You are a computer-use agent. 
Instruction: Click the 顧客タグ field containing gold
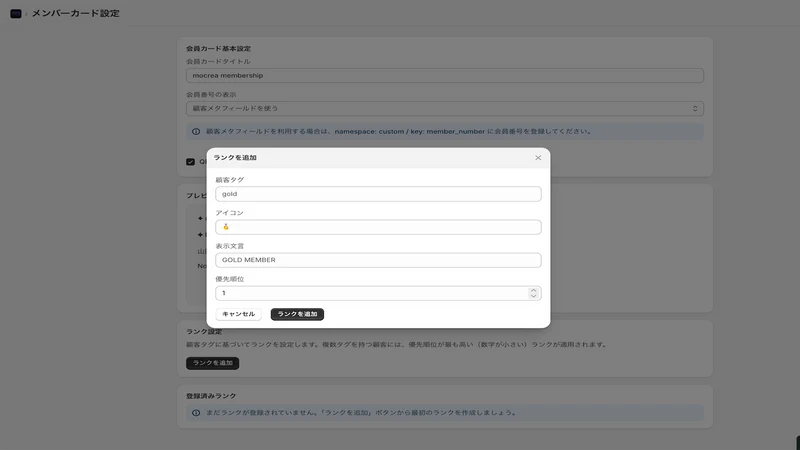tap(378, 194)
